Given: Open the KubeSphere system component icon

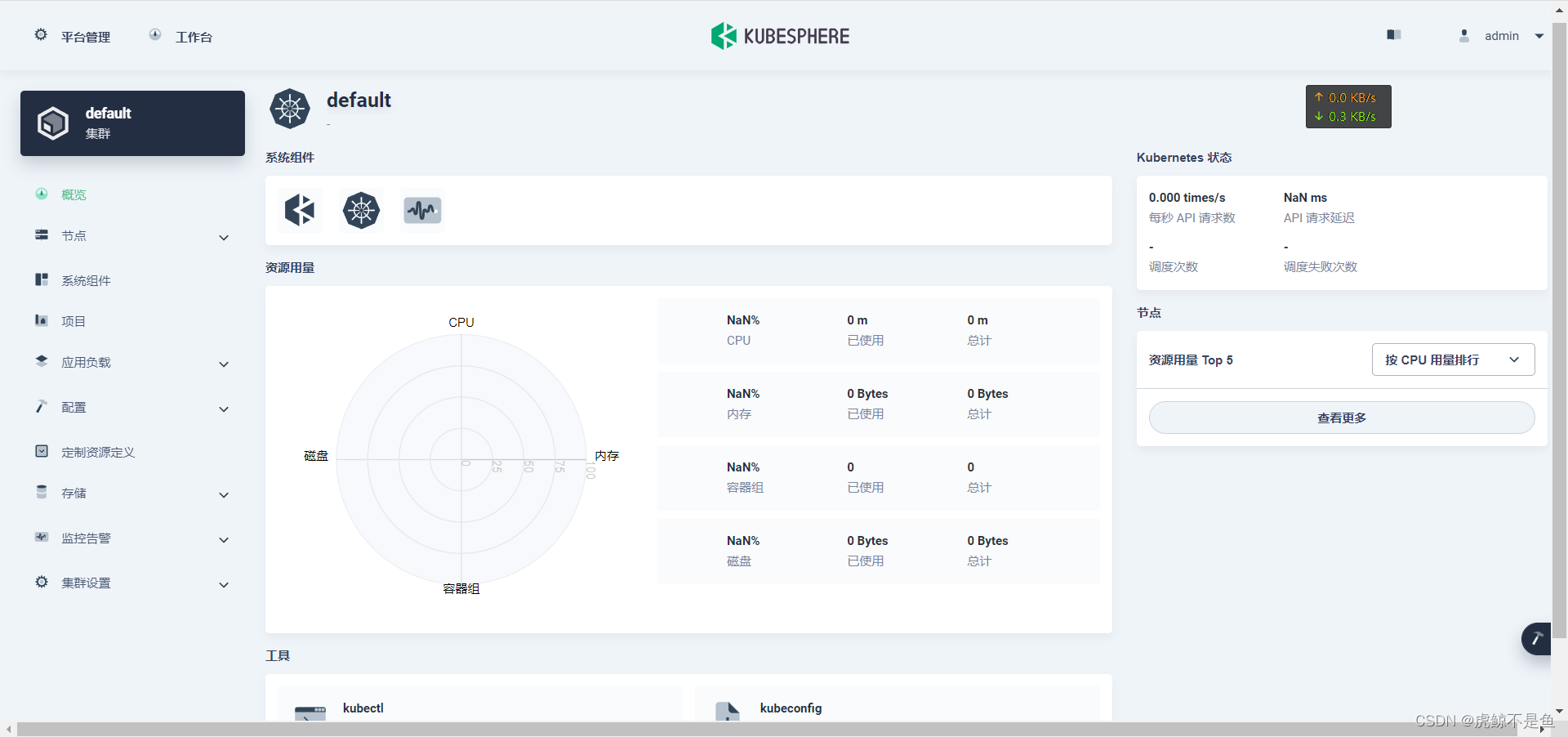Looking at the screenshot, I should (x=300, y=210).
